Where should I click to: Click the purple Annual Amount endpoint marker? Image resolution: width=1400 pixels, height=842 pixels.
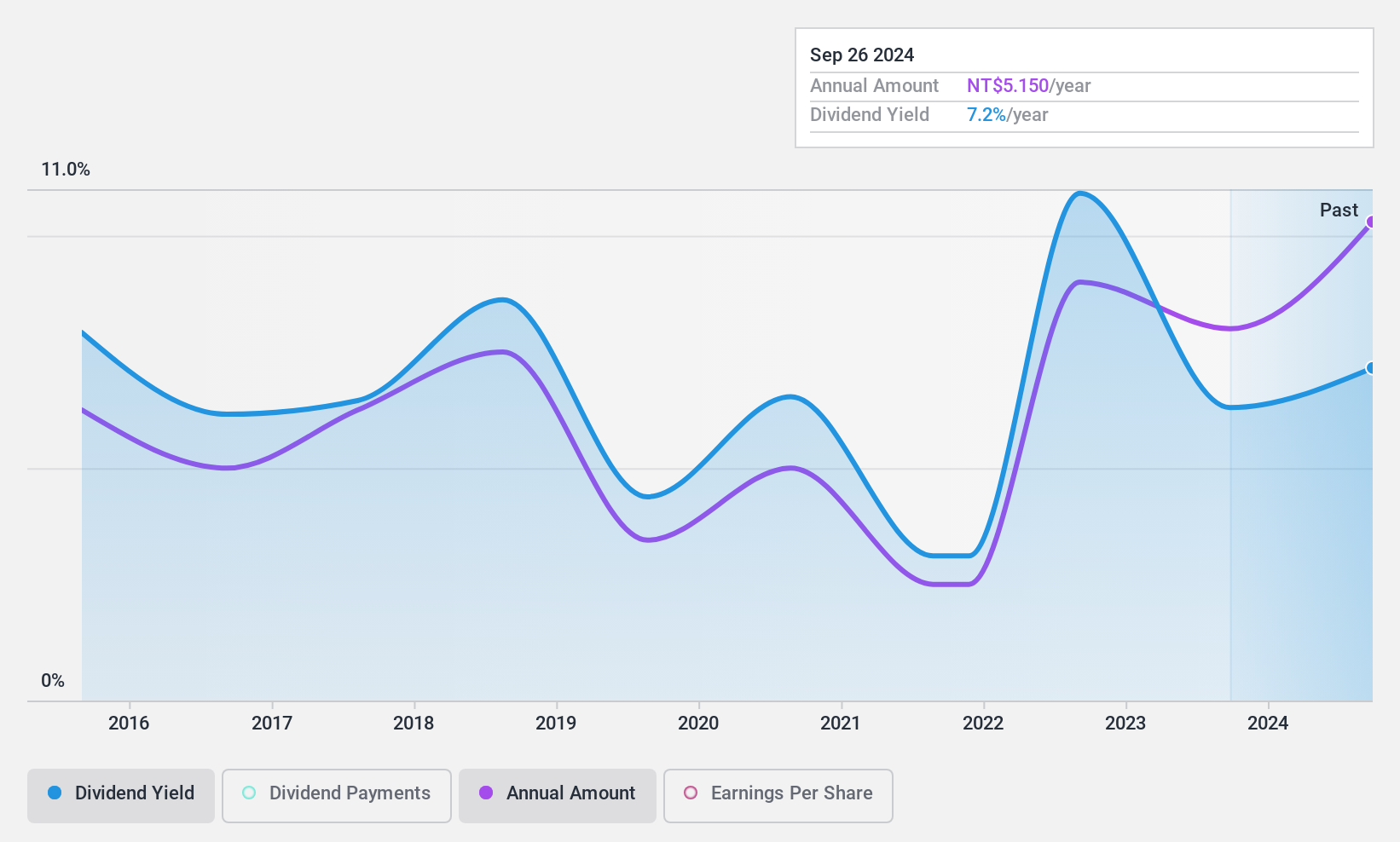click(x=1371, y=222)
